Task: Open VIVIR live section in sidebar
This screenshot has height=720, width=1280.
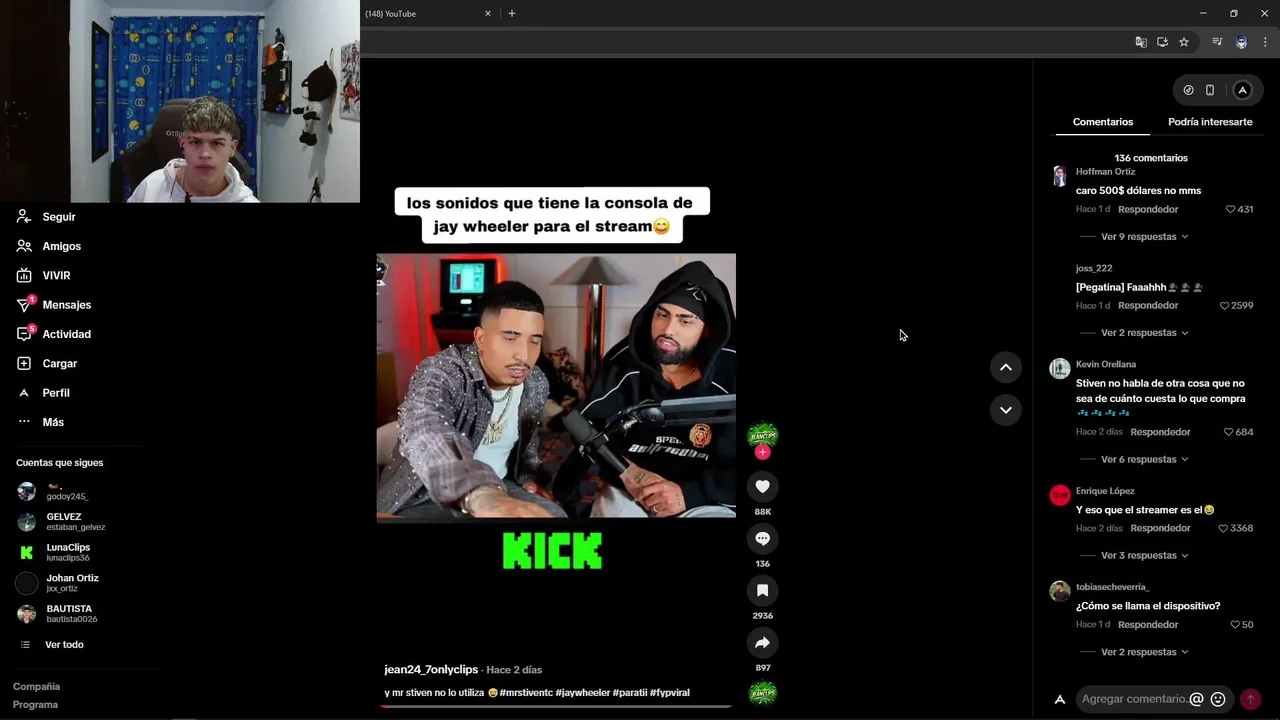Action: click(44, 275)
